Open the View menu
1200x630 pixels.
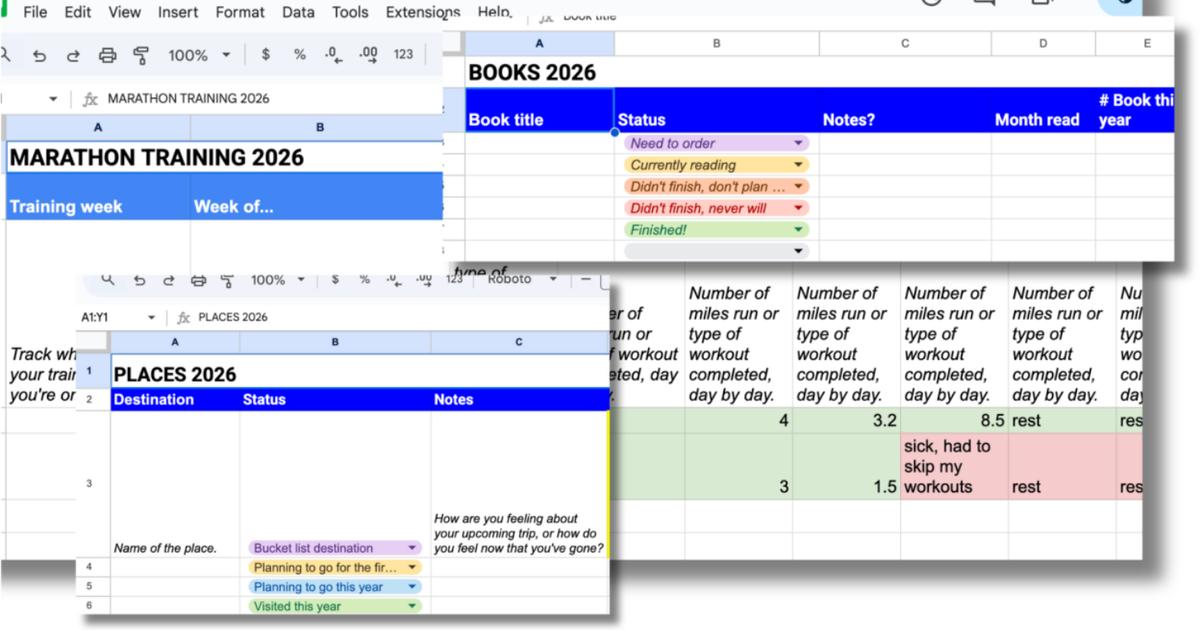tap(125, 13)
